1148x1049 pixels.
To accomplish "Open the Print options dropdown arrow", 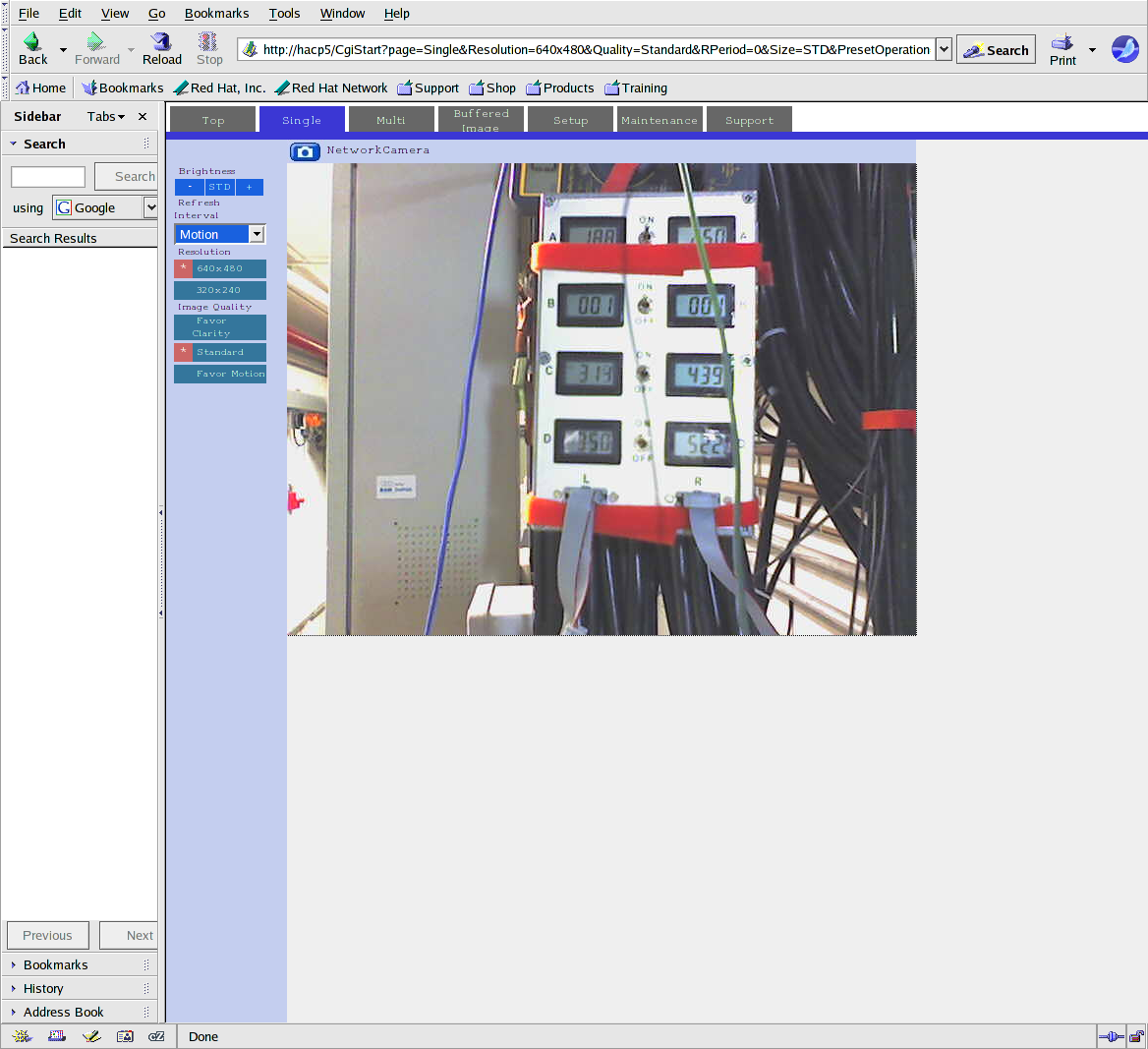I will point(1092,50).
